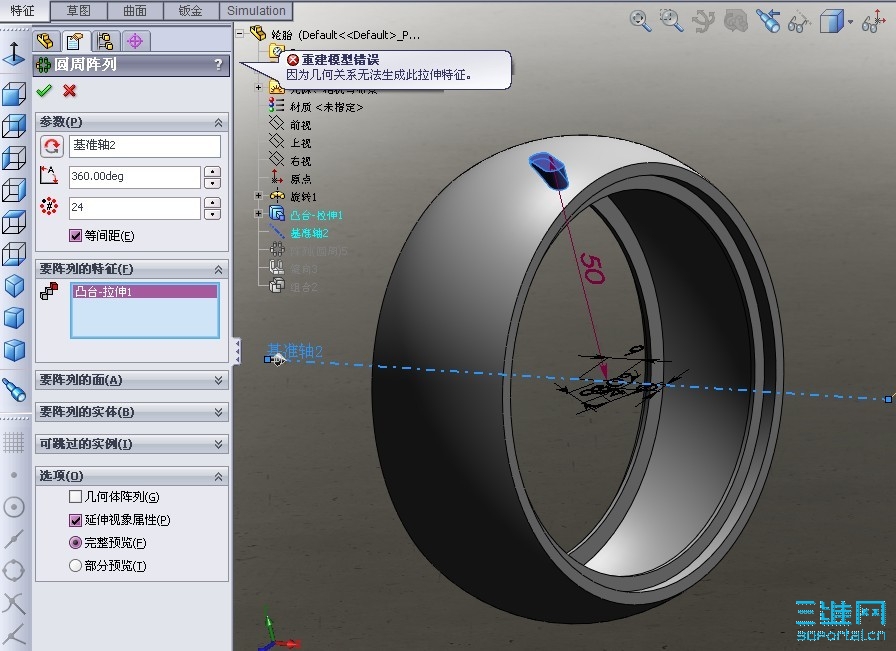Click the 旋转1 revolve feature icon
The height and width of the screenshot is (651, 896).
point(277,196)
